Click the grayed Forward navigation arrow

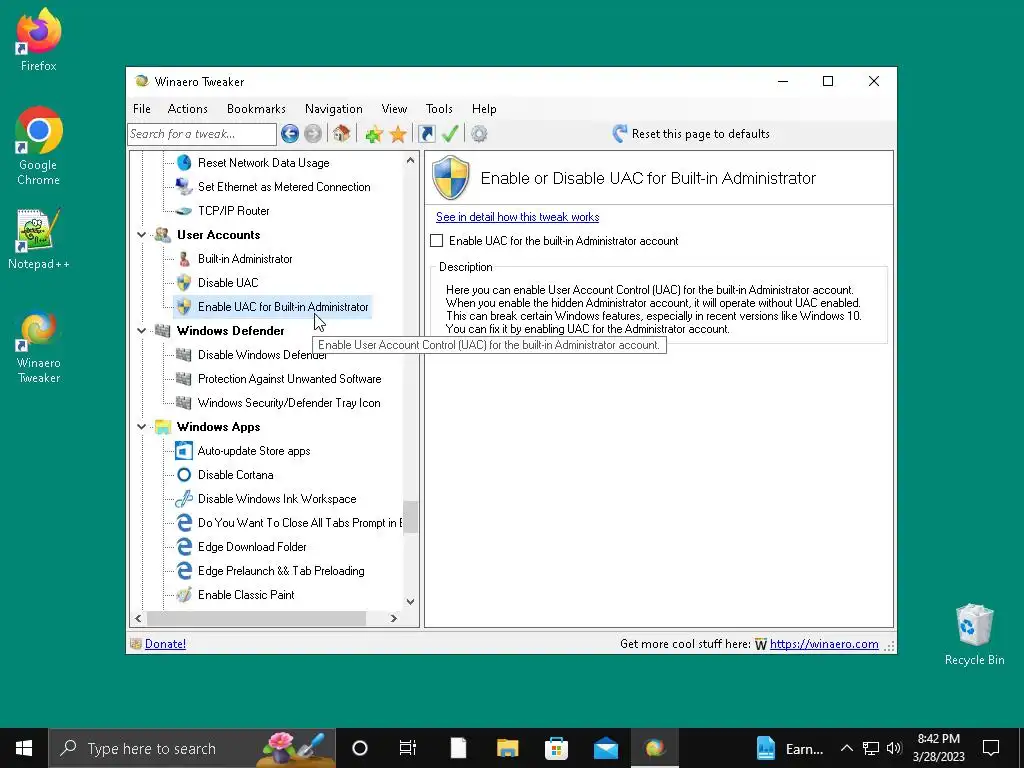click(313, 134)
